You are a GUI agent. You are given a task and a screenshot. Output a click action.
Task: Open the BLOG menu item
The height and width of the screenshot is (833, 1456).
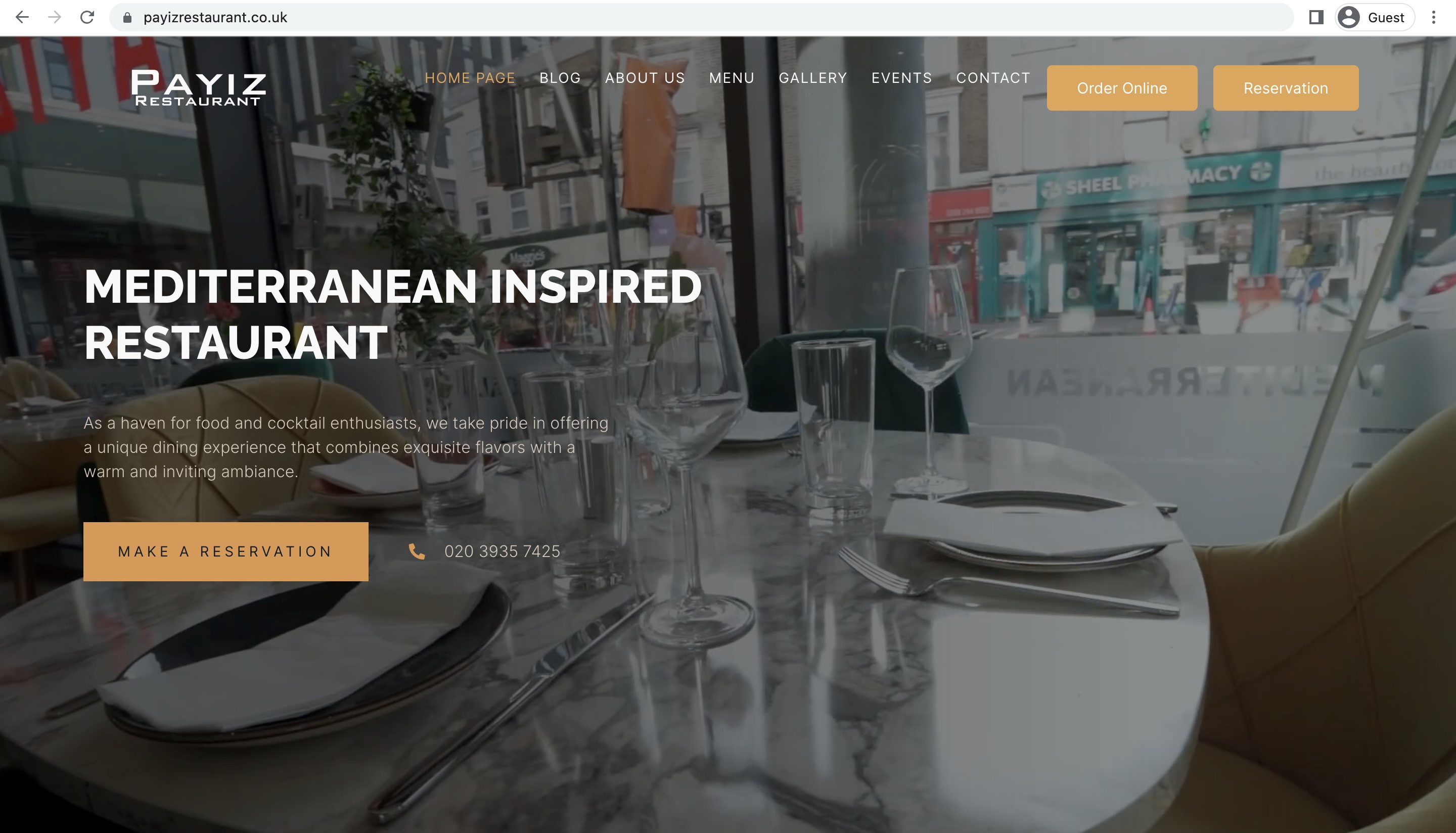pyautogui.click(x=560, y=78)
